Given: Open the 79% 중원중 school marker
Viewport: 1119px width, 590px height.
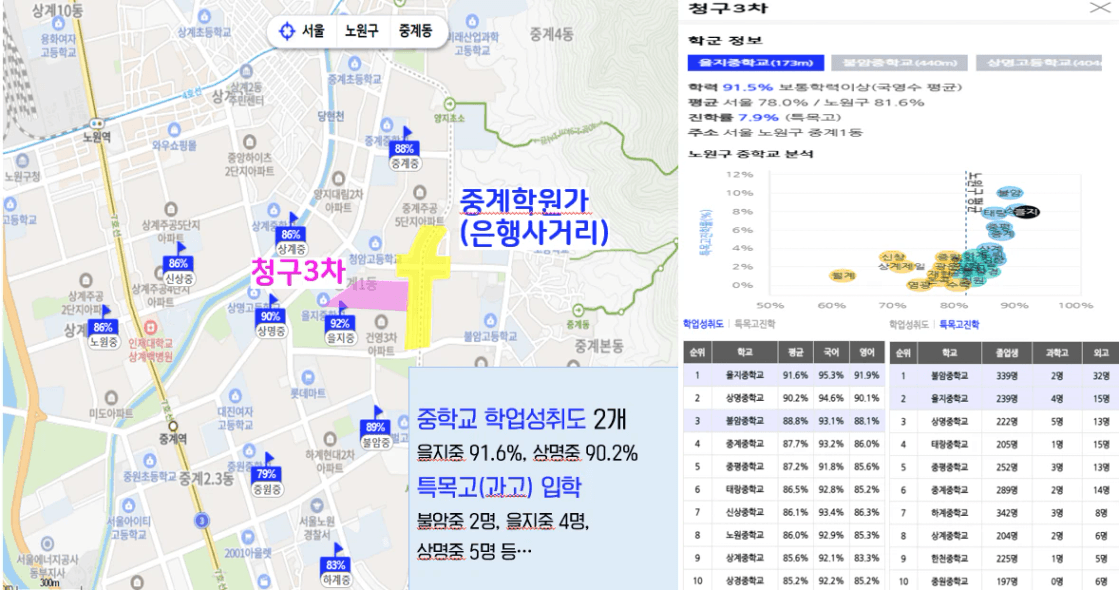Looking at the screenshot, I should pyautogui.click(x=266, y=475).
